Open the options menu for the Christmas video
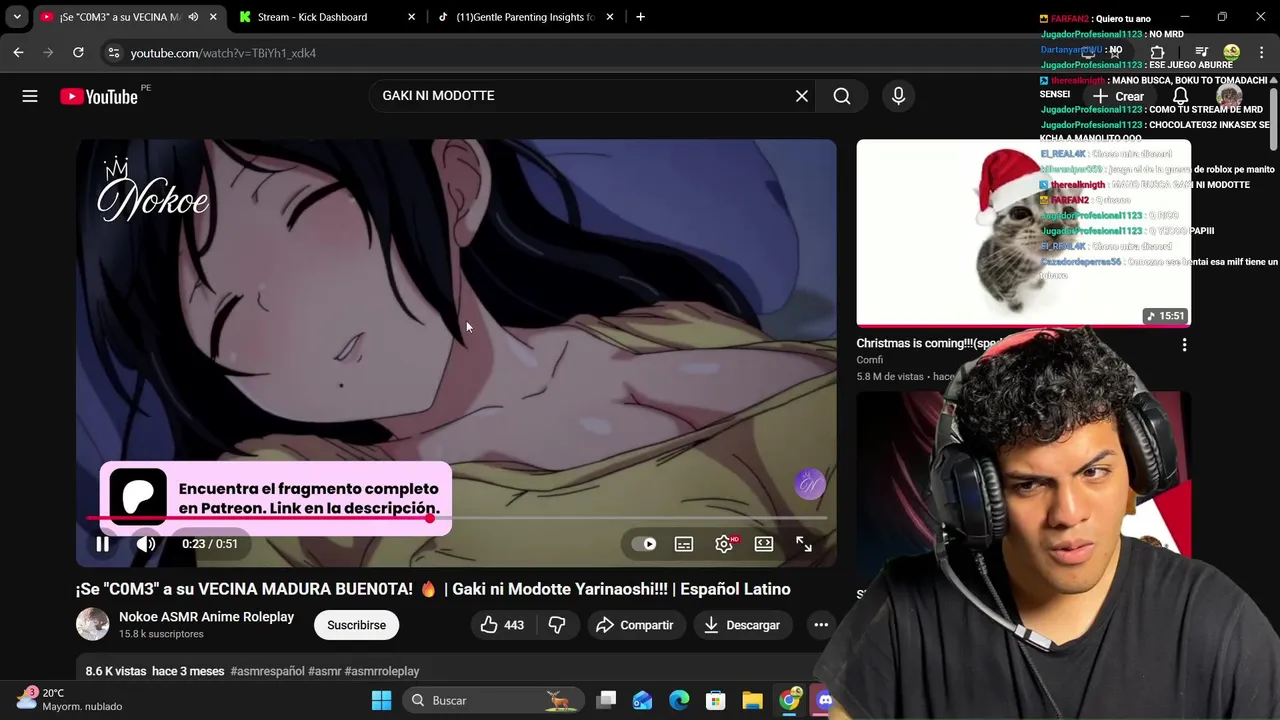Screen dimensions: 1280x720 pos(1184,344)
